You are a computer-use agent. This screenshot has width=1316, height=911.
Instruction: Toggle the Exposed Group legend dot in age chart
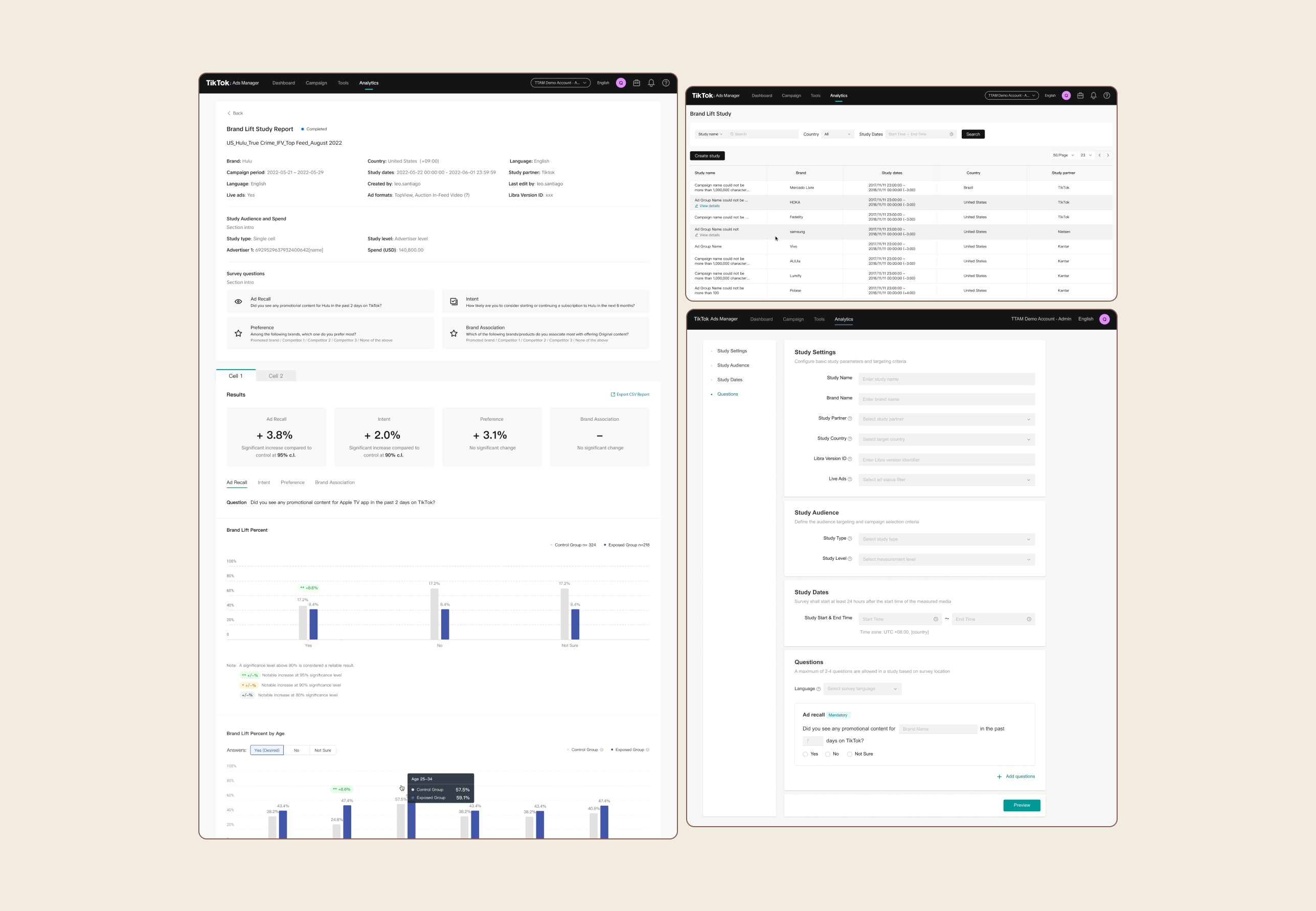pyautogui.click(x=612, y=750)
